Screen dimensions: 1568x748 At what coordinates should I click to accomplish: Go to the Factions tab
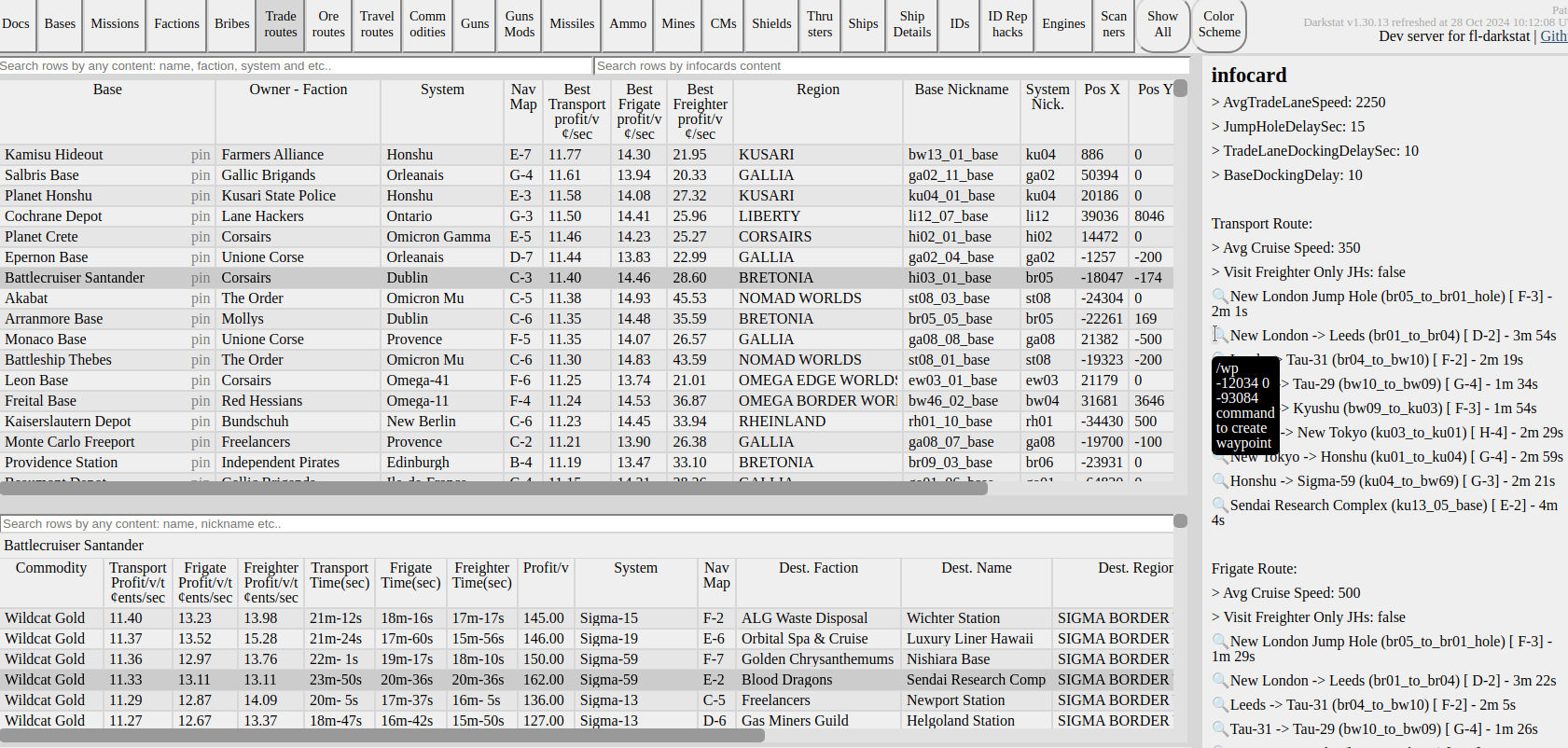click(x=177, y=24)
